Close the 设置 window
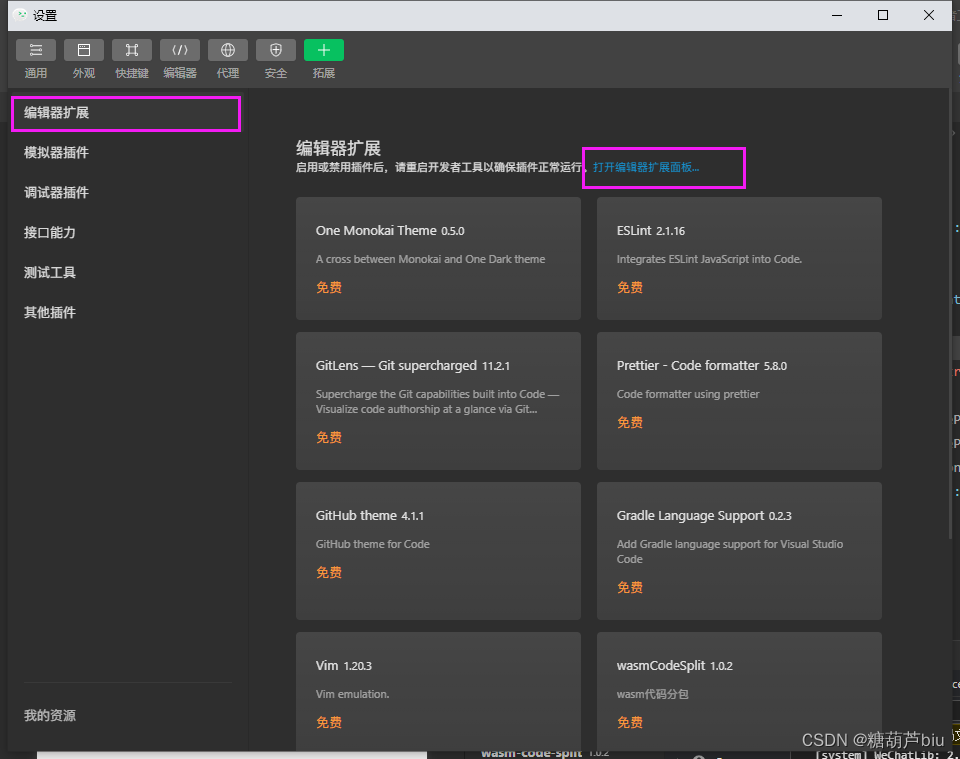960x759 pixels. point(929,15)
